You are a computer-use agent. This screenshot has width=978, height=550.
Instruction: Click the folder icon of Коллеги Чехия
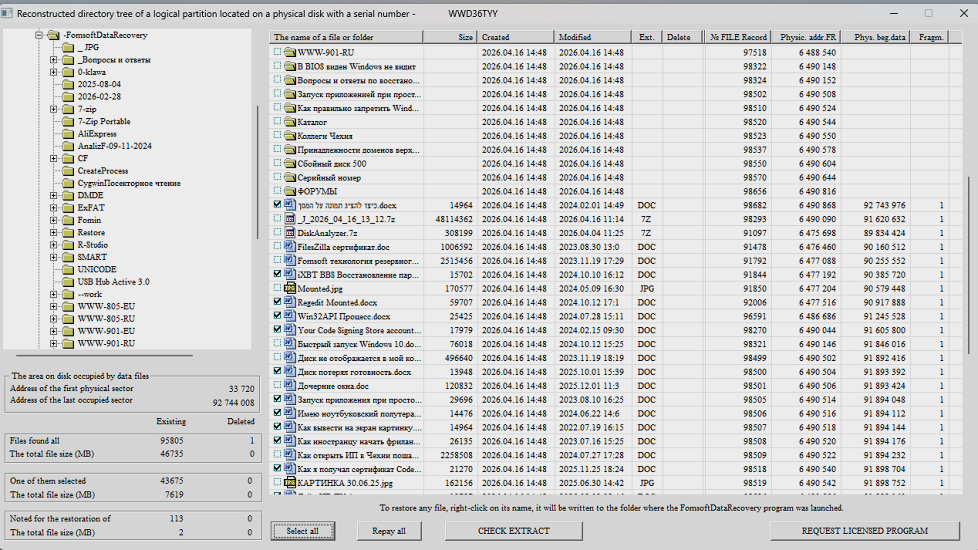pyautogui.click(x=290, y=135)
